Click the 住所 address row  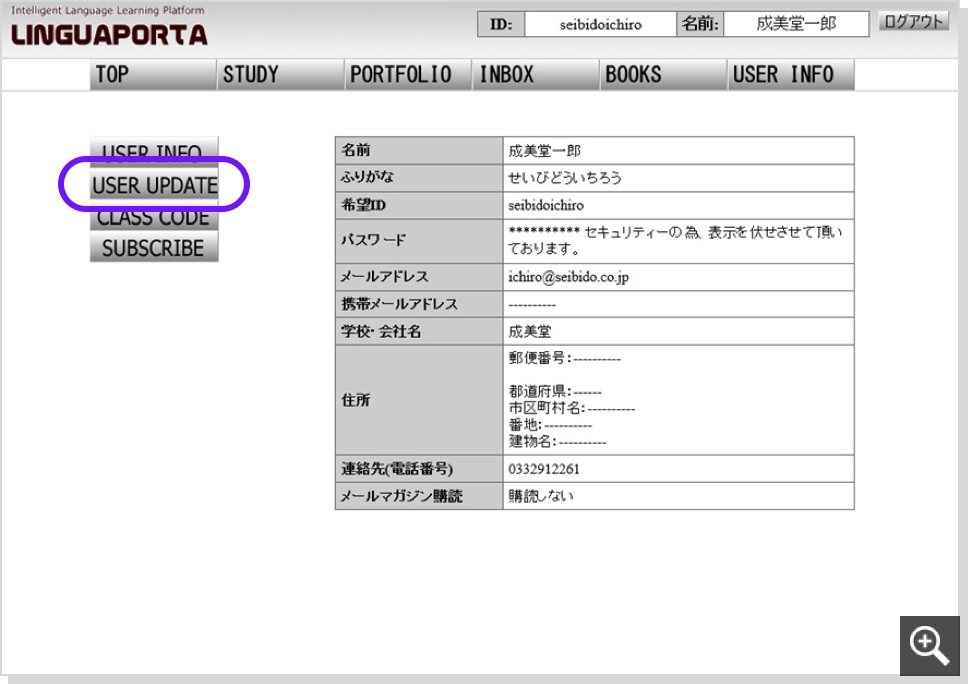(595, 398)
